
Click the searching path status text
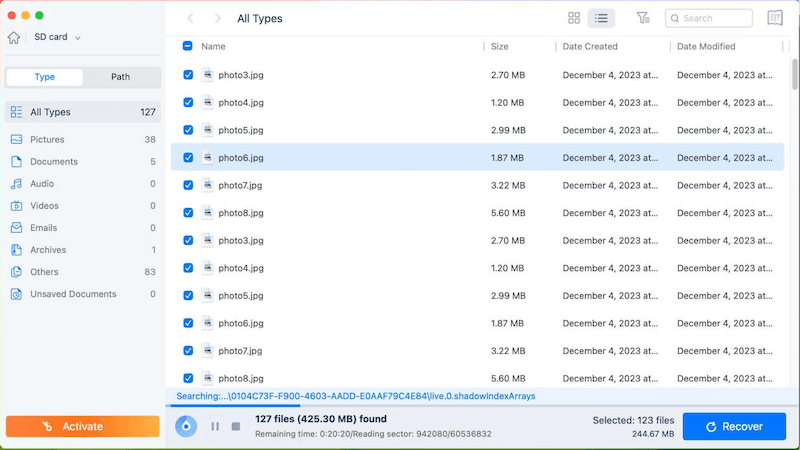(x=356, y=396)
